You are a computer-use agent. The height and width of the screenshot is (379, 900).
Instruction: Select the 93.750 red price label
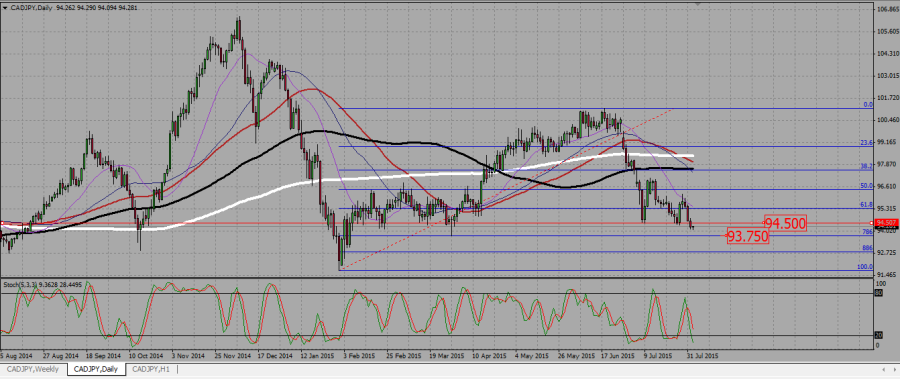coord(748,235)
